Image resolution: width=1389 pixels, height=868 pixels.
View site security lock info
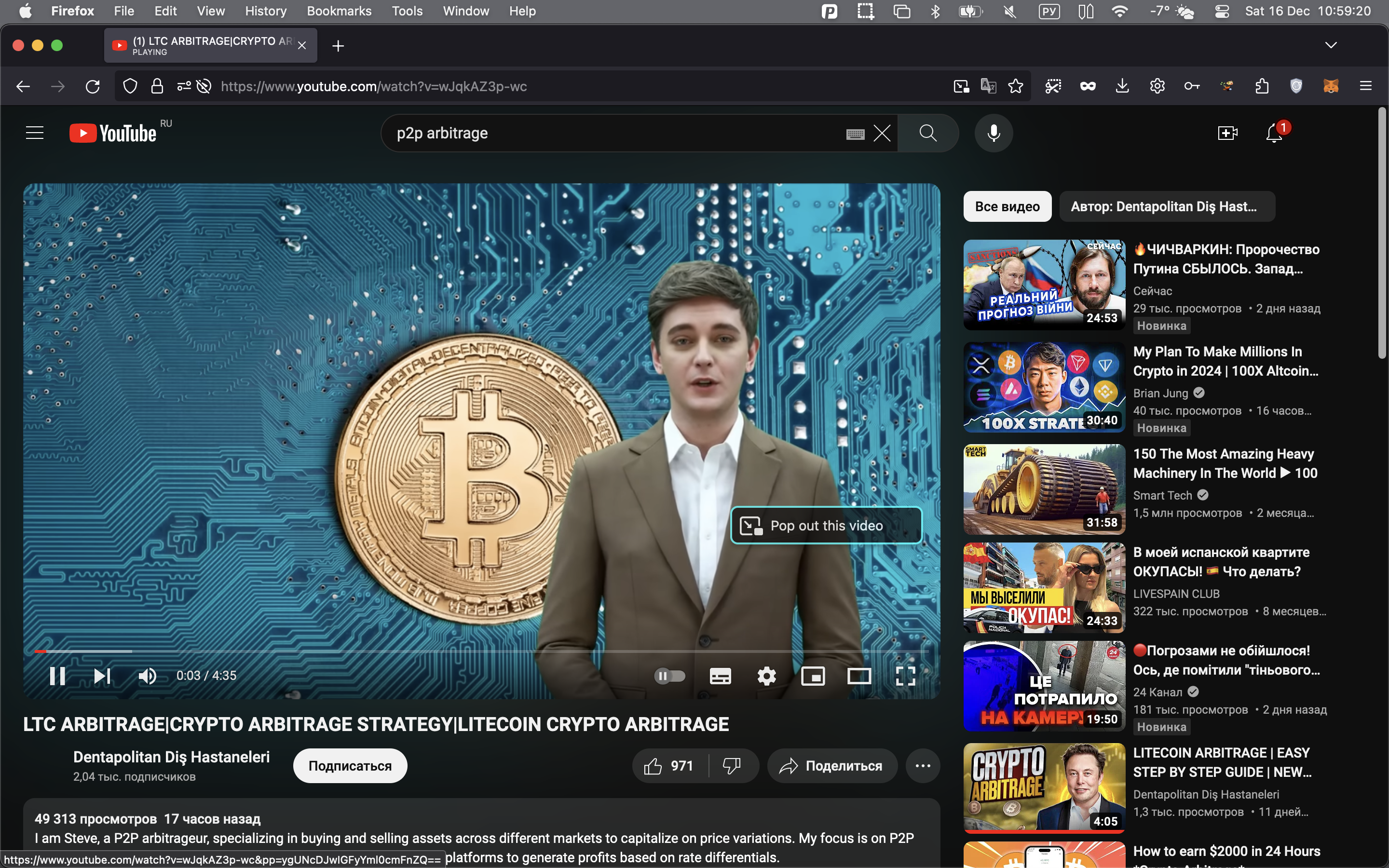click(157, 86)
